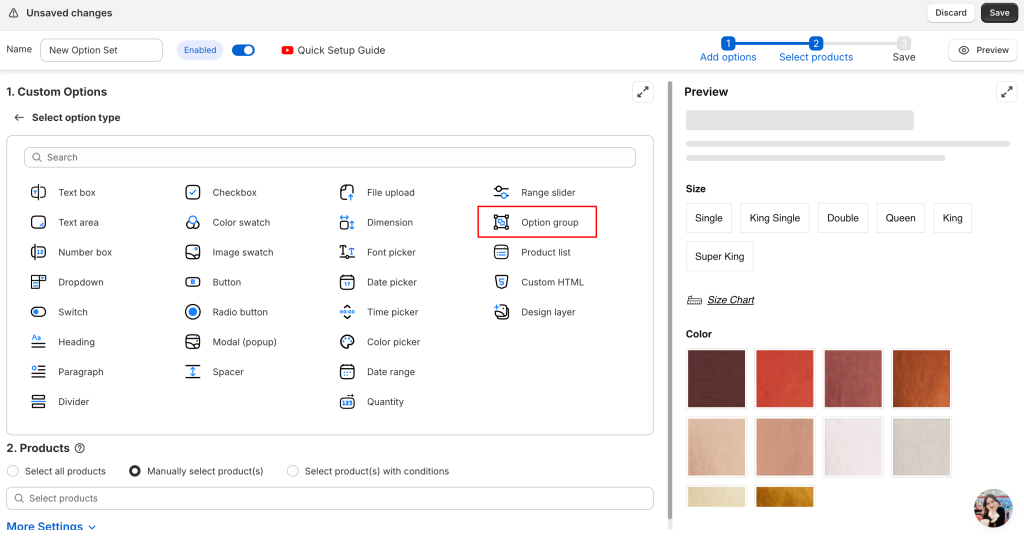
Task: Choose the Color swatch option type icon
Action: (193, 222)
